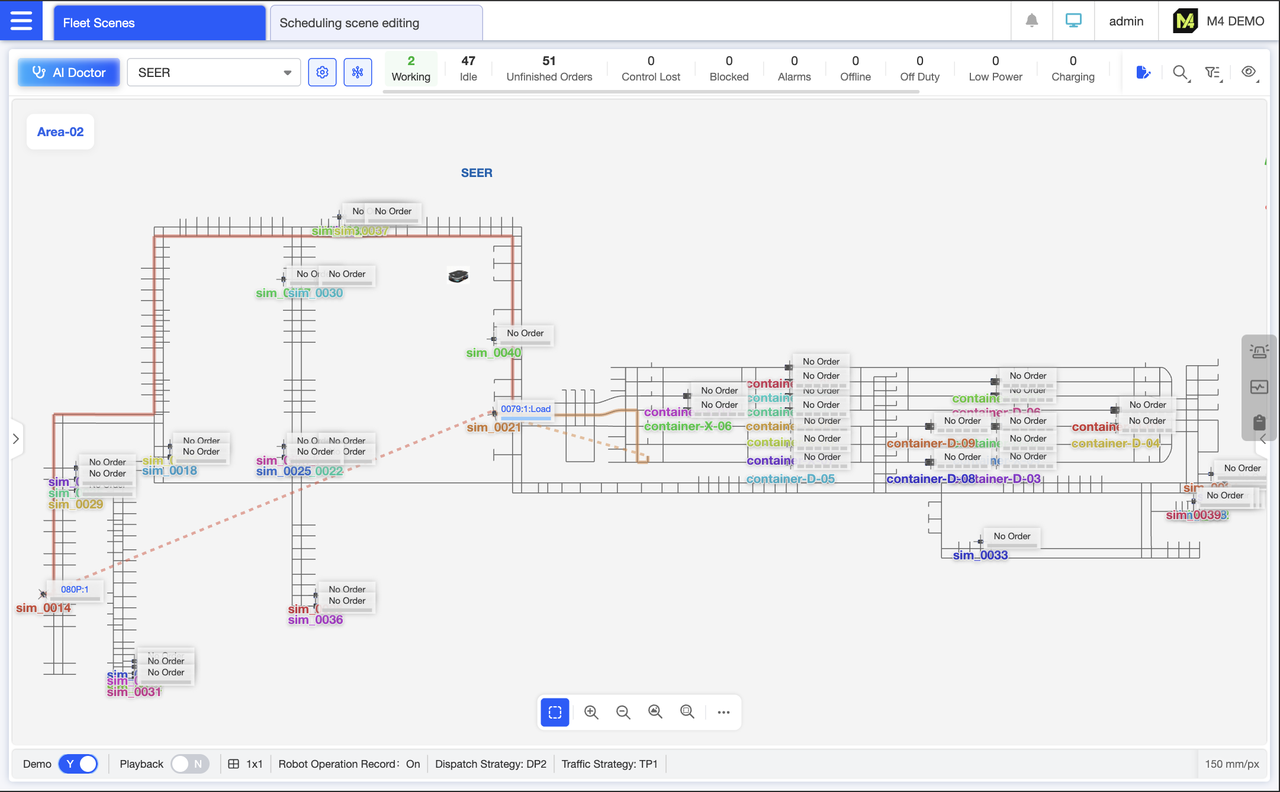
Task: Open the filter options in the top toolbar
Action: (x=1213, y=72)
